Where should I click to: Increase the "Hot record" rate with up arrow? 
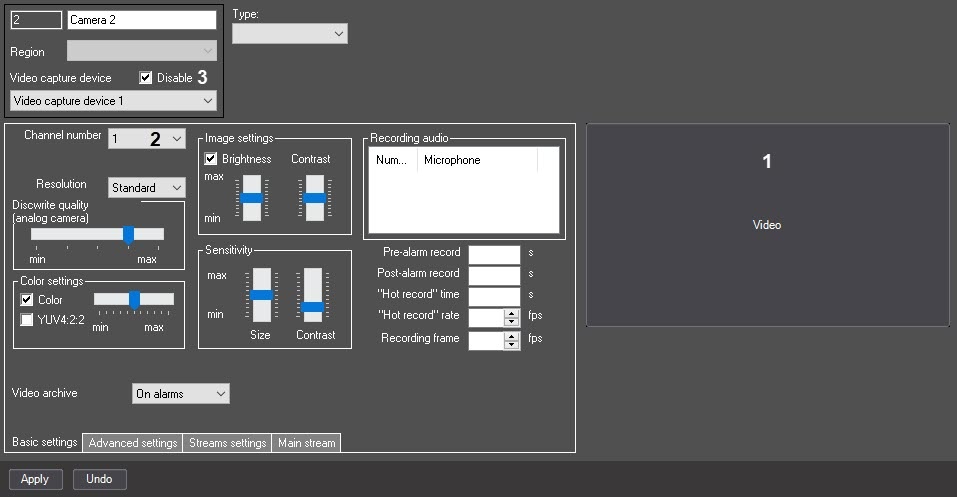(511, 313)
